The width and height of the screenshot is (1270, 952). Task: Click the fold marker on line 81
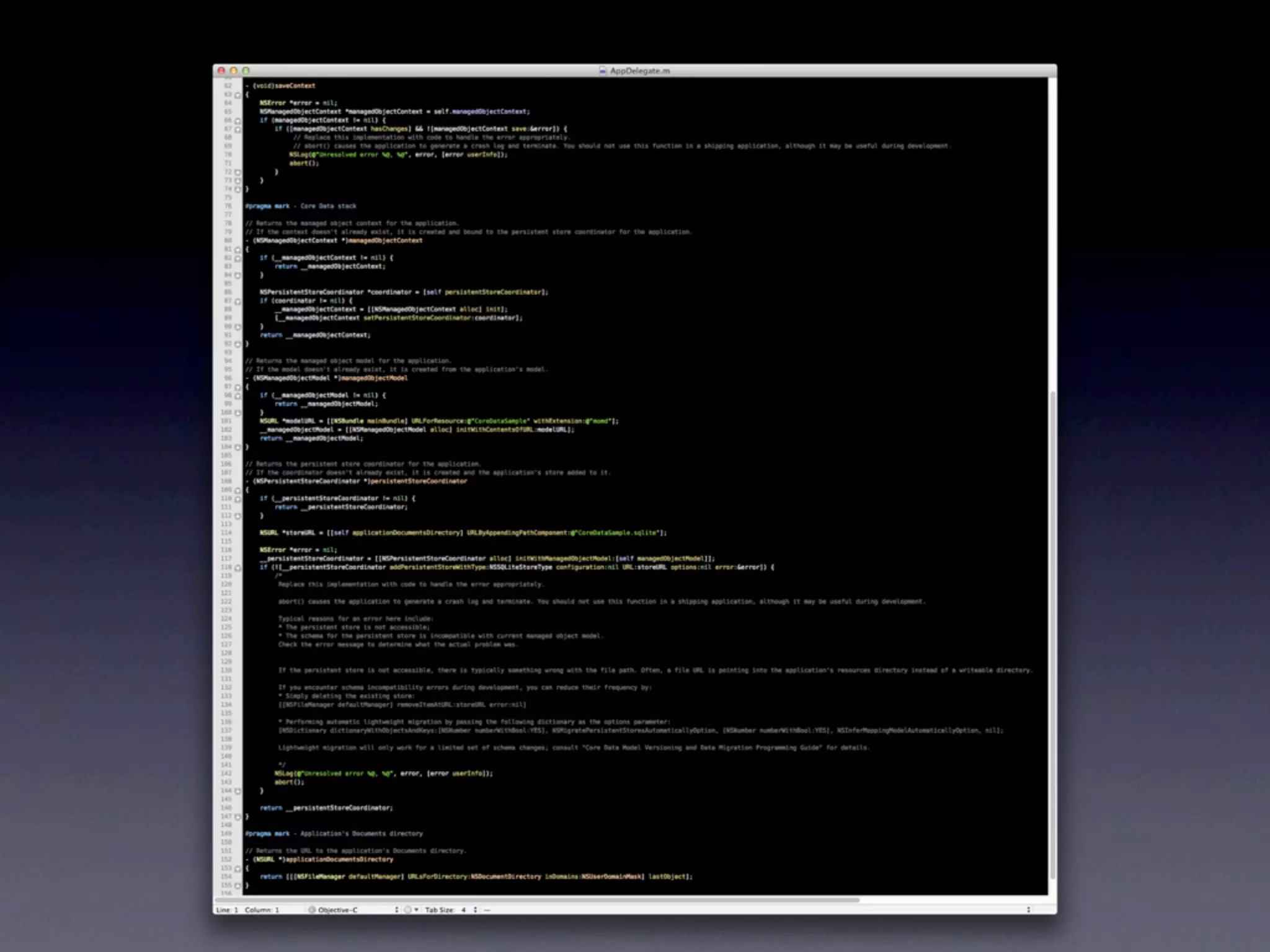238,250
